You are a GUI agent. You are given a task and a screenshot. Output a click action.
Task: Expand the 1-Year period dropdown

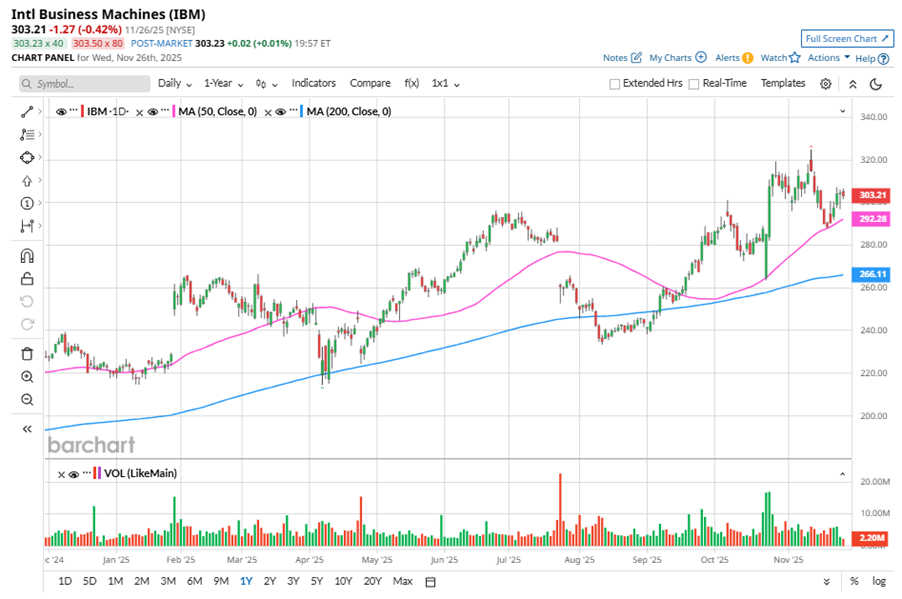(x=224, y=83)
